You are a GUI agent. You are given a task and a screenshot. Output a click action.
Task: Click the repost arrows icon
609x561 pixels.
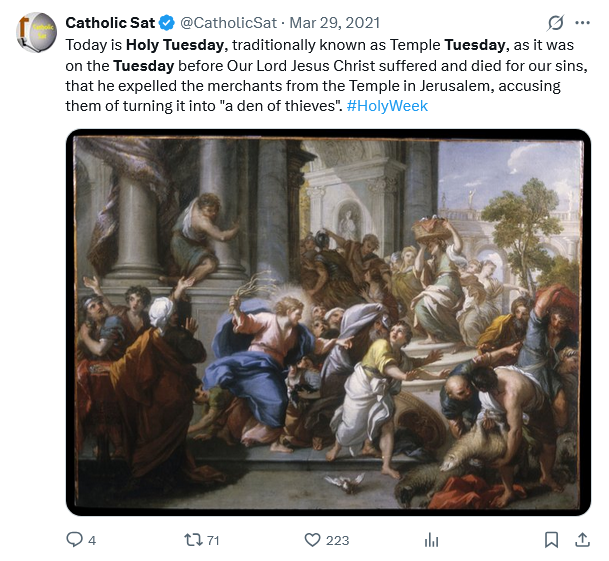point(193,540)
